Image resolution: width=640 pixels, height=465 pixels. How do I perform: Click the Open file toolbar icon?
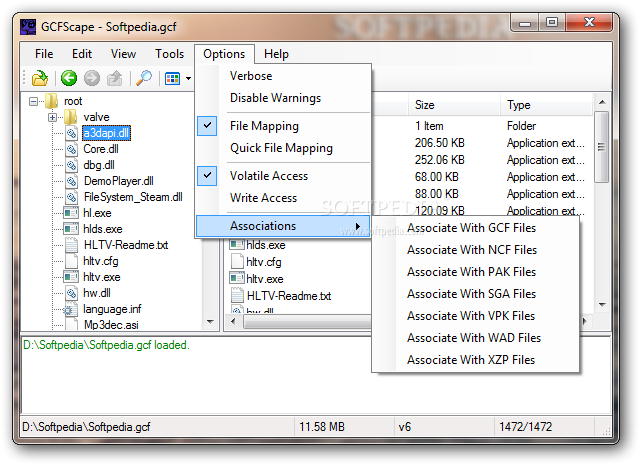tap(40, 78)
